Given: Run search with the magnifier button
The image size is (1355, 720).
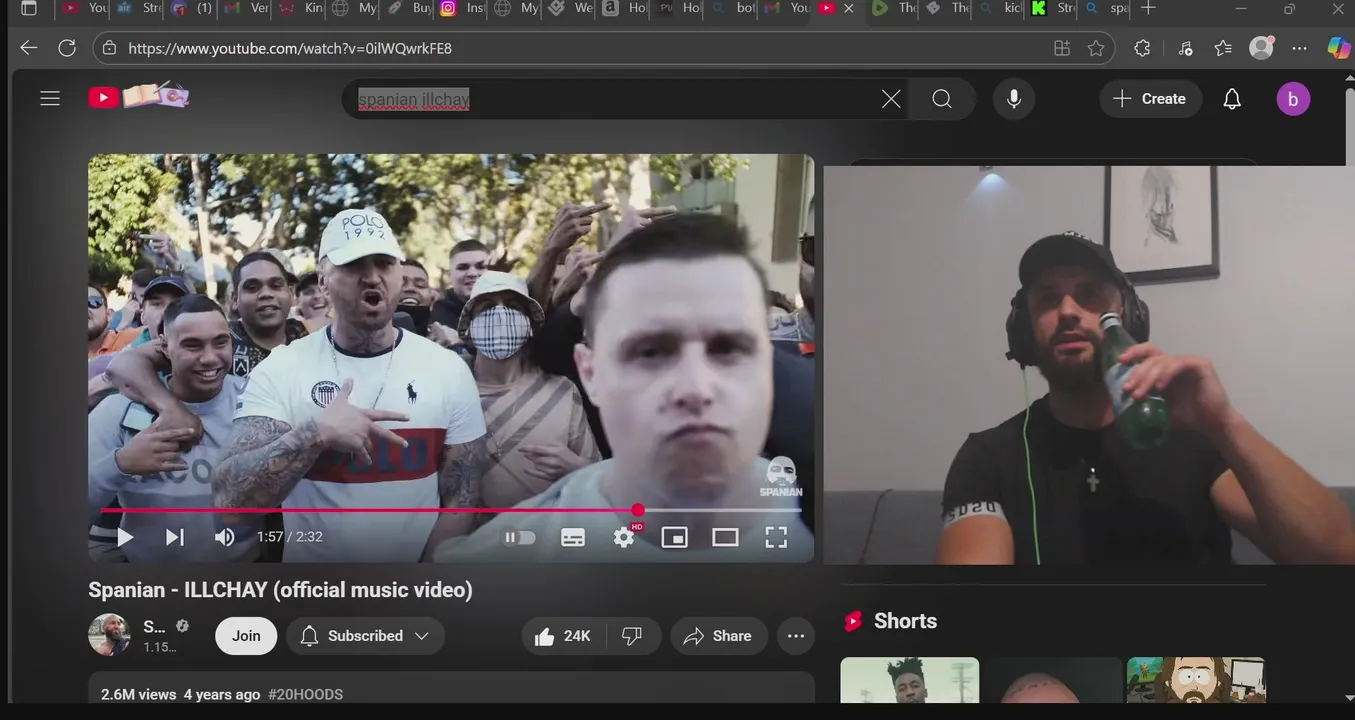Looking at the screenshot, I should [942, 98].
